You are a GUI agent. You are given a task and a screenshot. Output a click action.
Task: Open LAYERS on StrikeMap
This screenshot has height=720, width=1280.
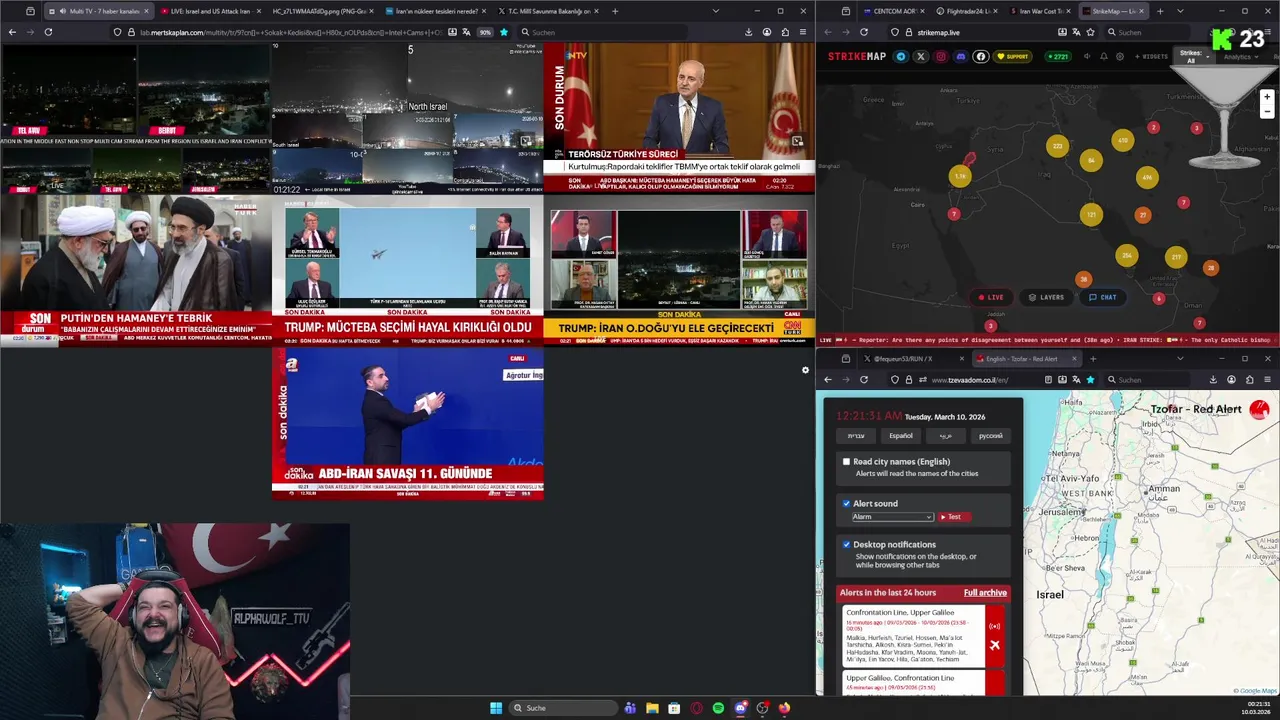click(x=1046, y=297)
